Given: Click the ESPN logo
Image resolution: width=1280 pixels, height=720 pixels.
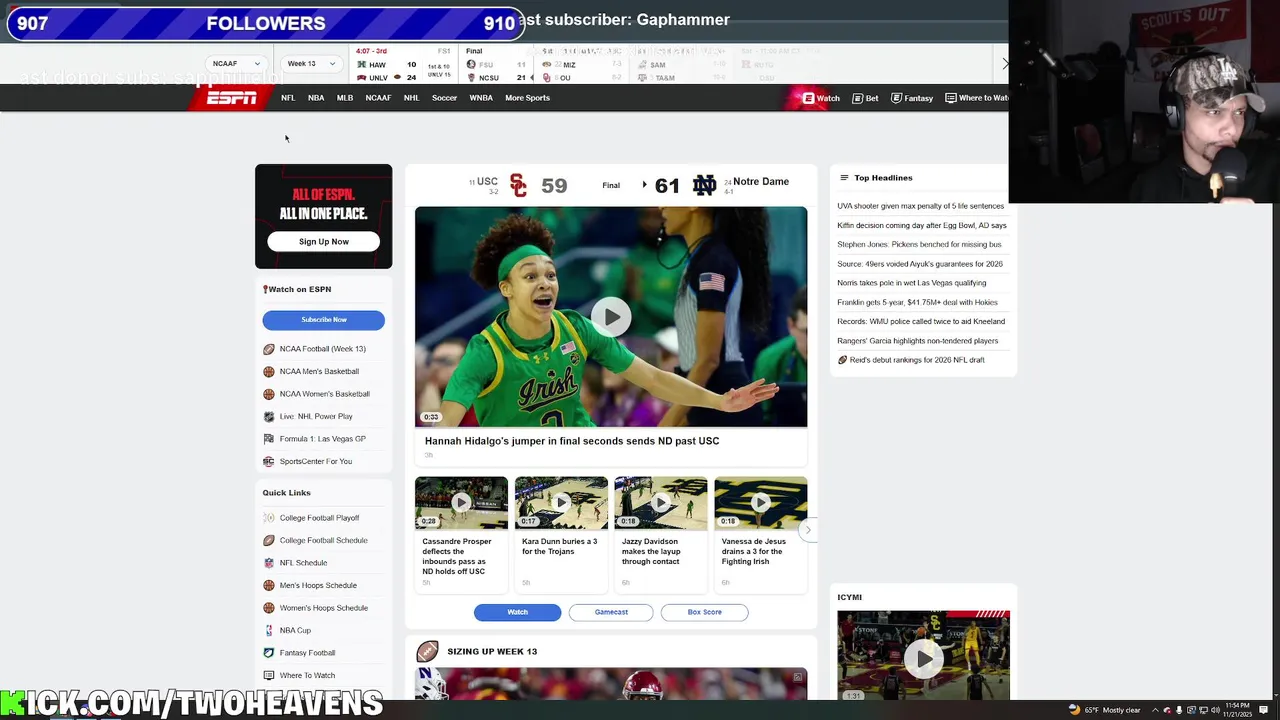Looking at the screenshot, I should 232,98.
